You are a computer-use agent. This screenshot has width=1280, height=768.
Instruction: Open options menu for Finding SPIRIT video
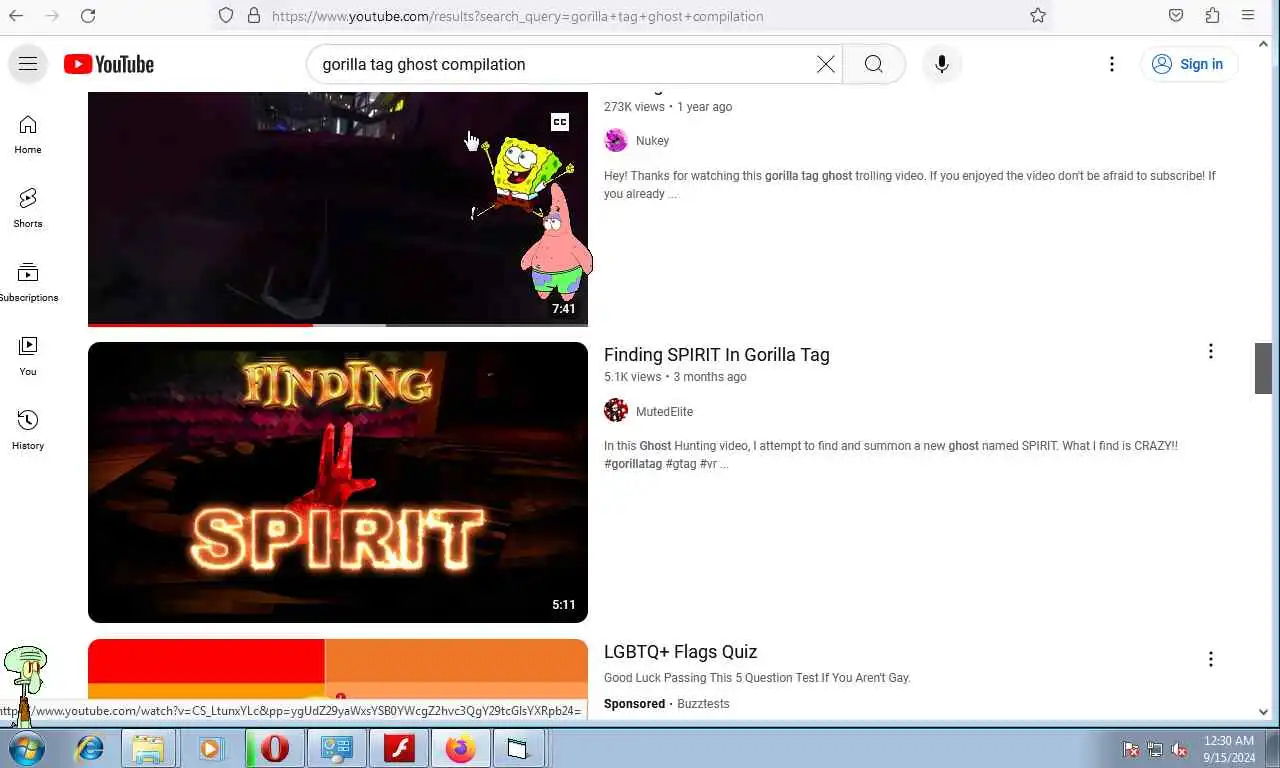1210,351
